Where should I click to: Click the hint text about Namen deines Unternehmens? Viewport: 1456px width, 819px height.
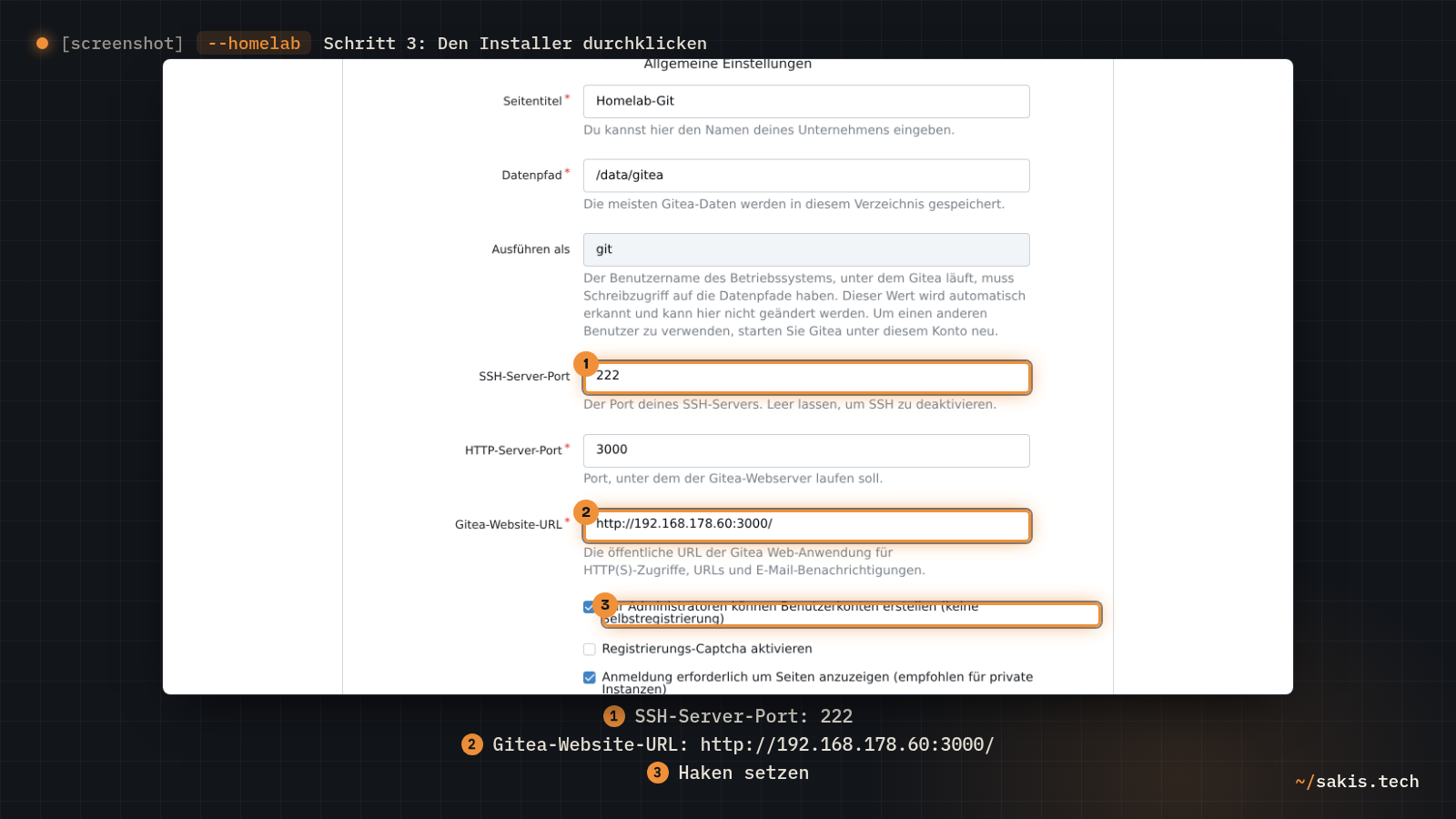(x=769, y=130)
